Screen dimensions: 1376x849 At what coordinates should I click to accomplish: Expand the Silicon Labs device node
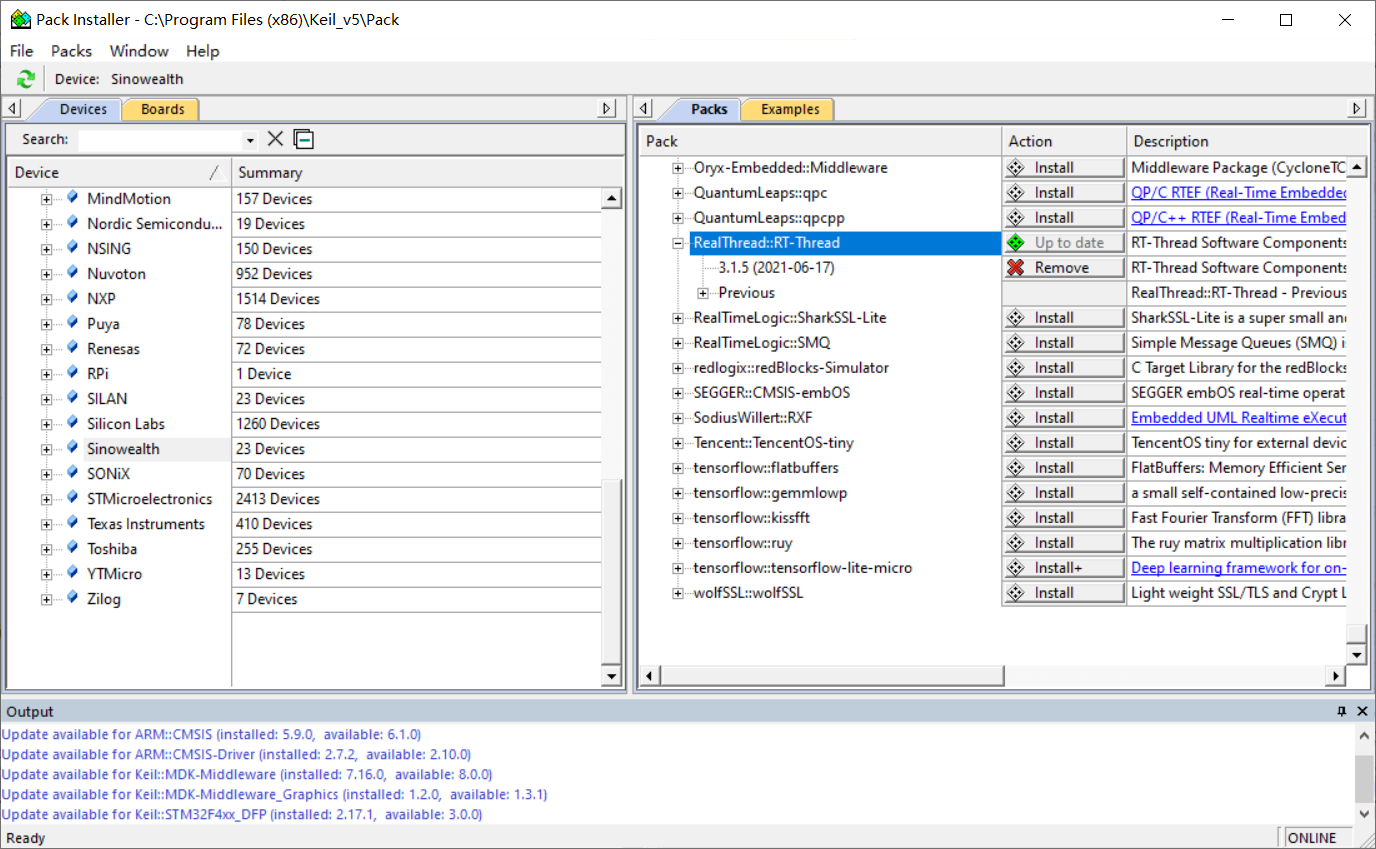tap(46, 424)
